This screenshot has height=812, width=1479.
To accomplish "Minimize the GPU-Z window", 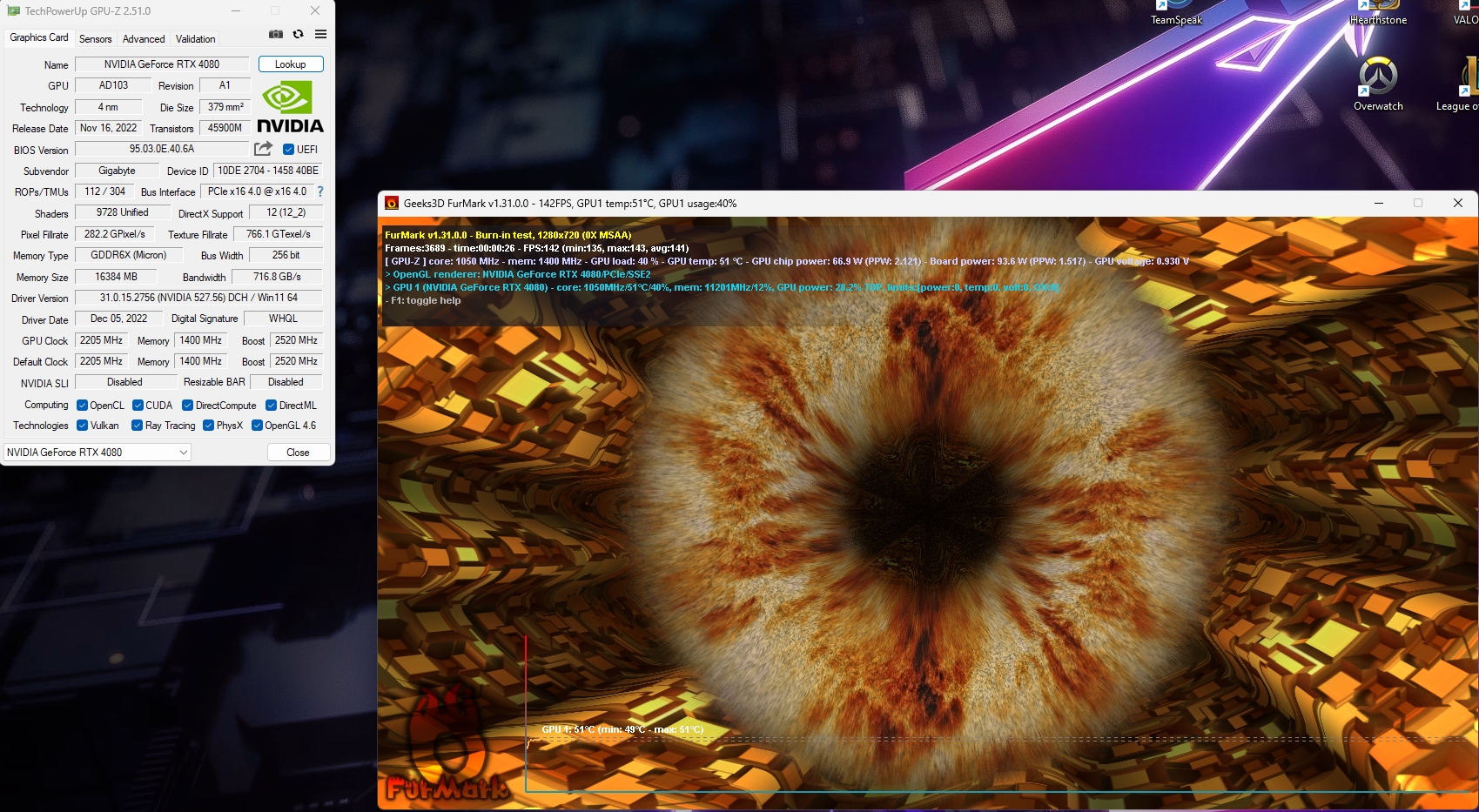I will tap(236, 10).
